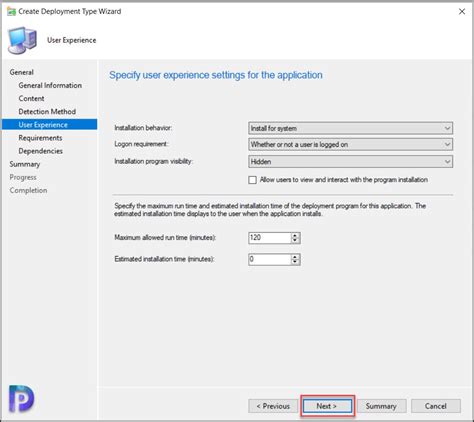Decrease maximum allowed run time value
This screenshot has width=474, height=422.
[295, 241]
